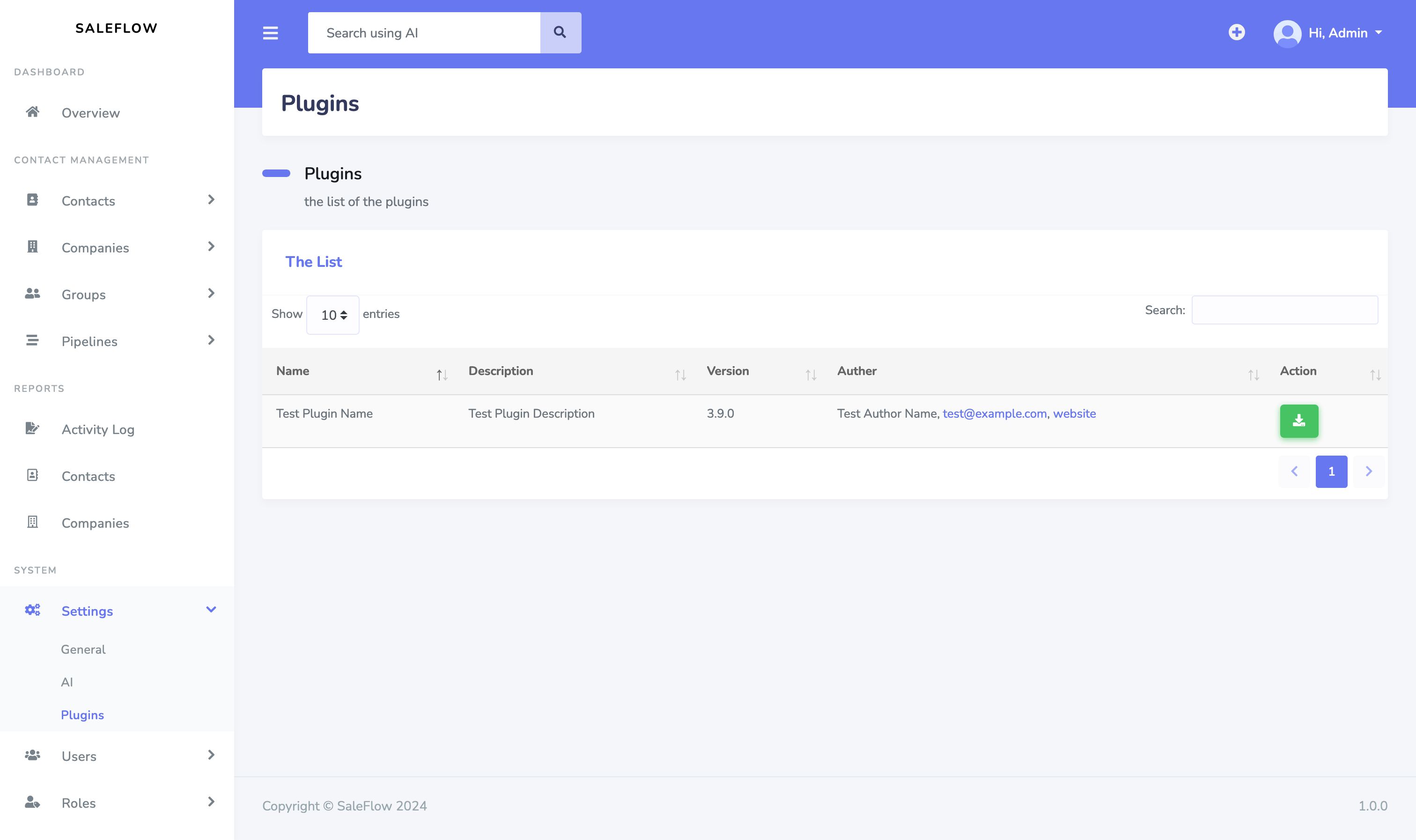
Task: Click the test@example.com email link
Action: pyautogui.click(x=995, y=414)
